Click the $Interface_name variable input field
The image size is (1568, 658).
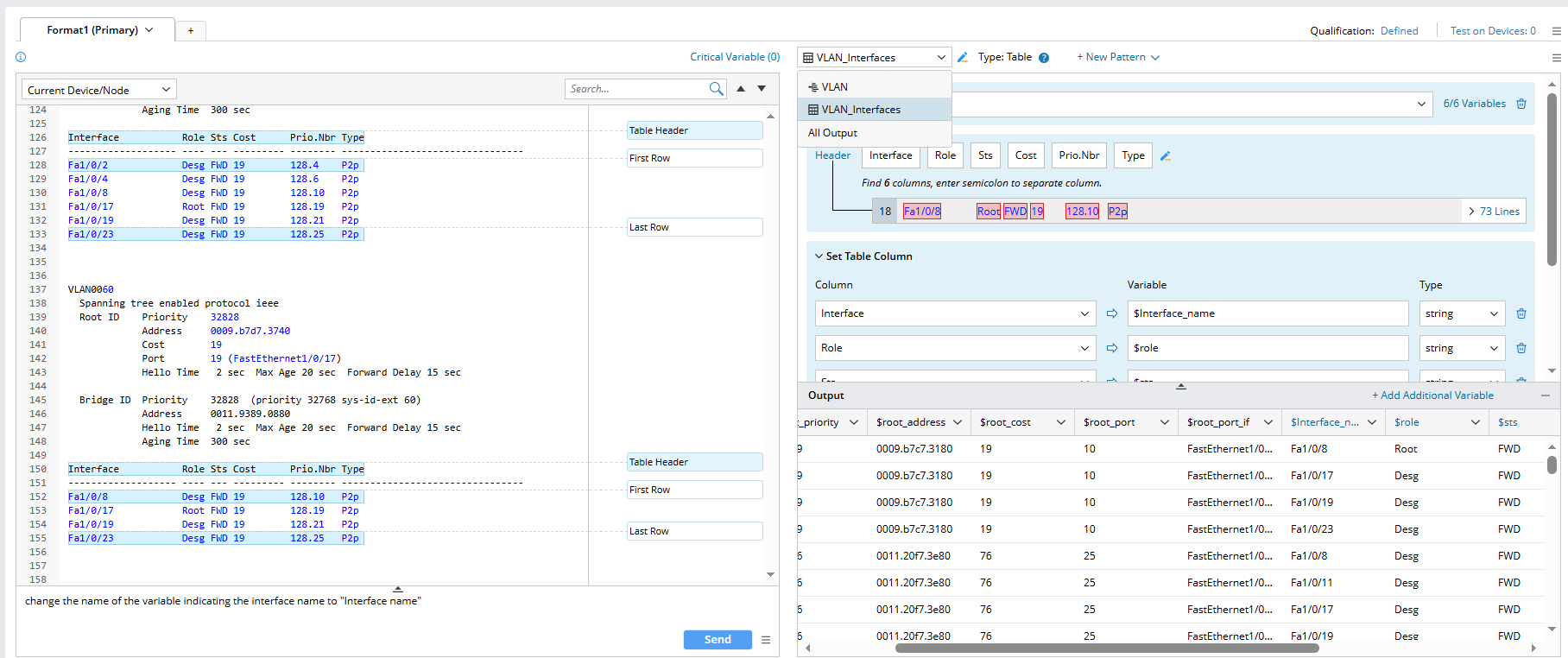pos(1267,313)
